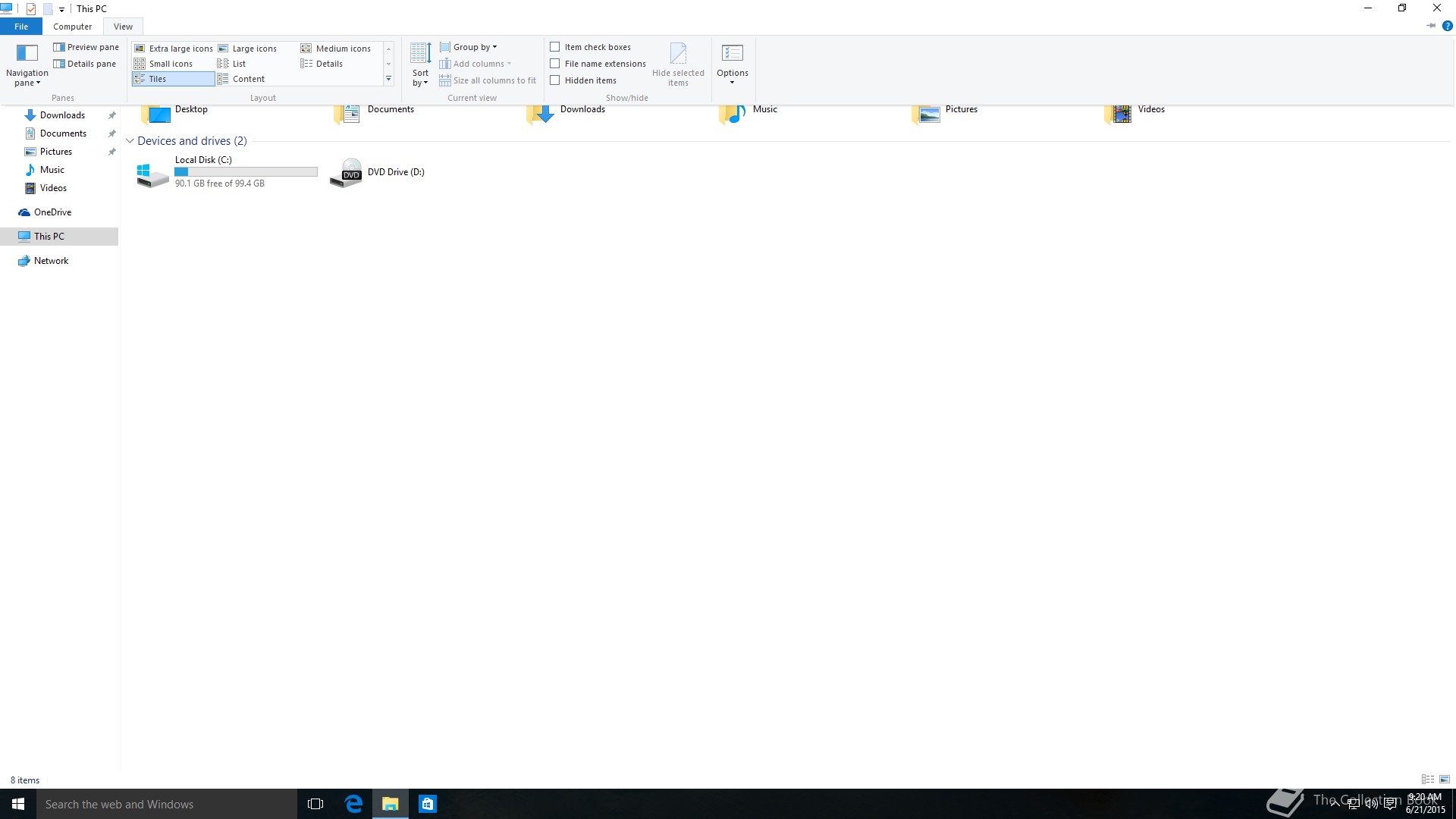Open the Navigation pane dropdown

click(x=27, y=65)
